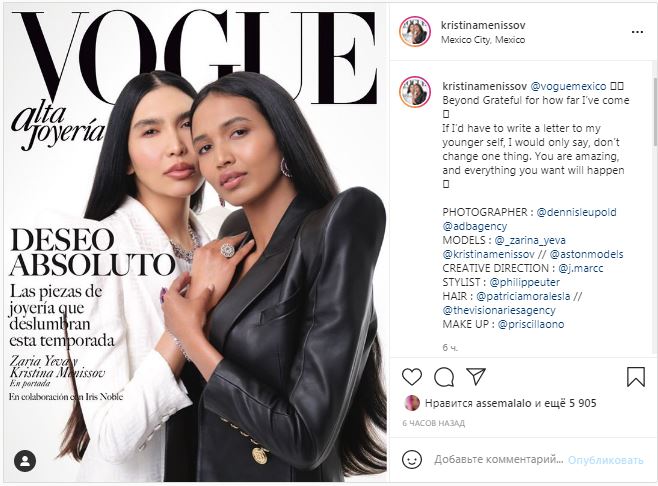
Task: Open the caption author avatar
Action: coord(415,91)
